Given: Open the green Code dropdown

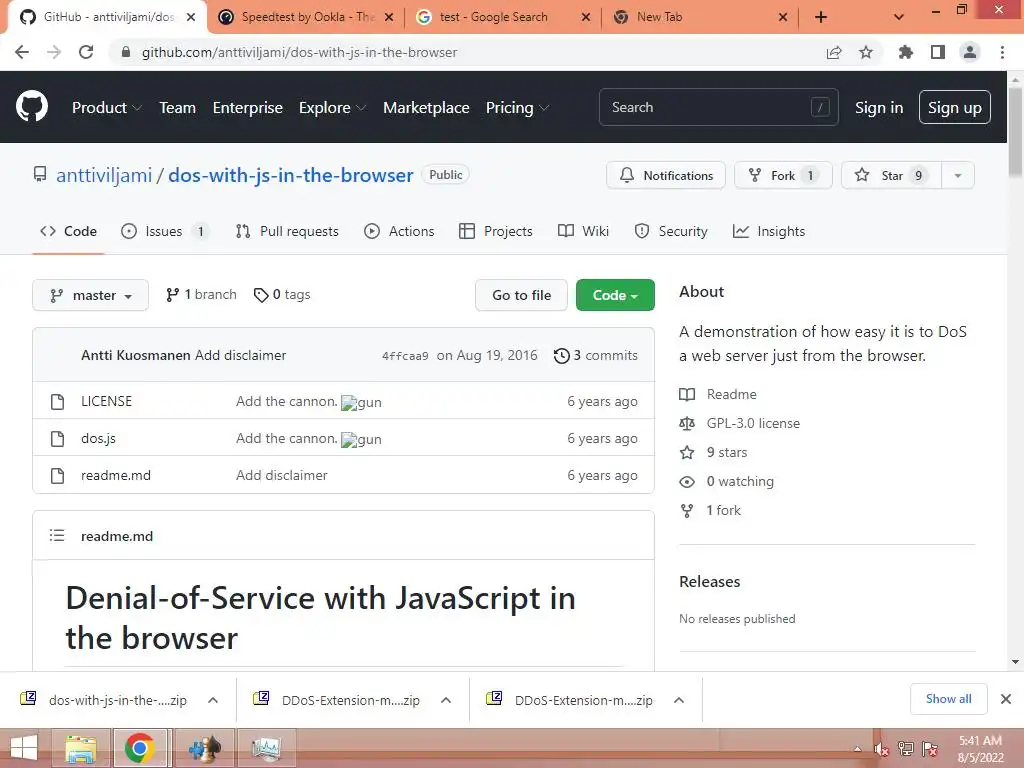Looking at the screenshot, I should tap(615, 295).
